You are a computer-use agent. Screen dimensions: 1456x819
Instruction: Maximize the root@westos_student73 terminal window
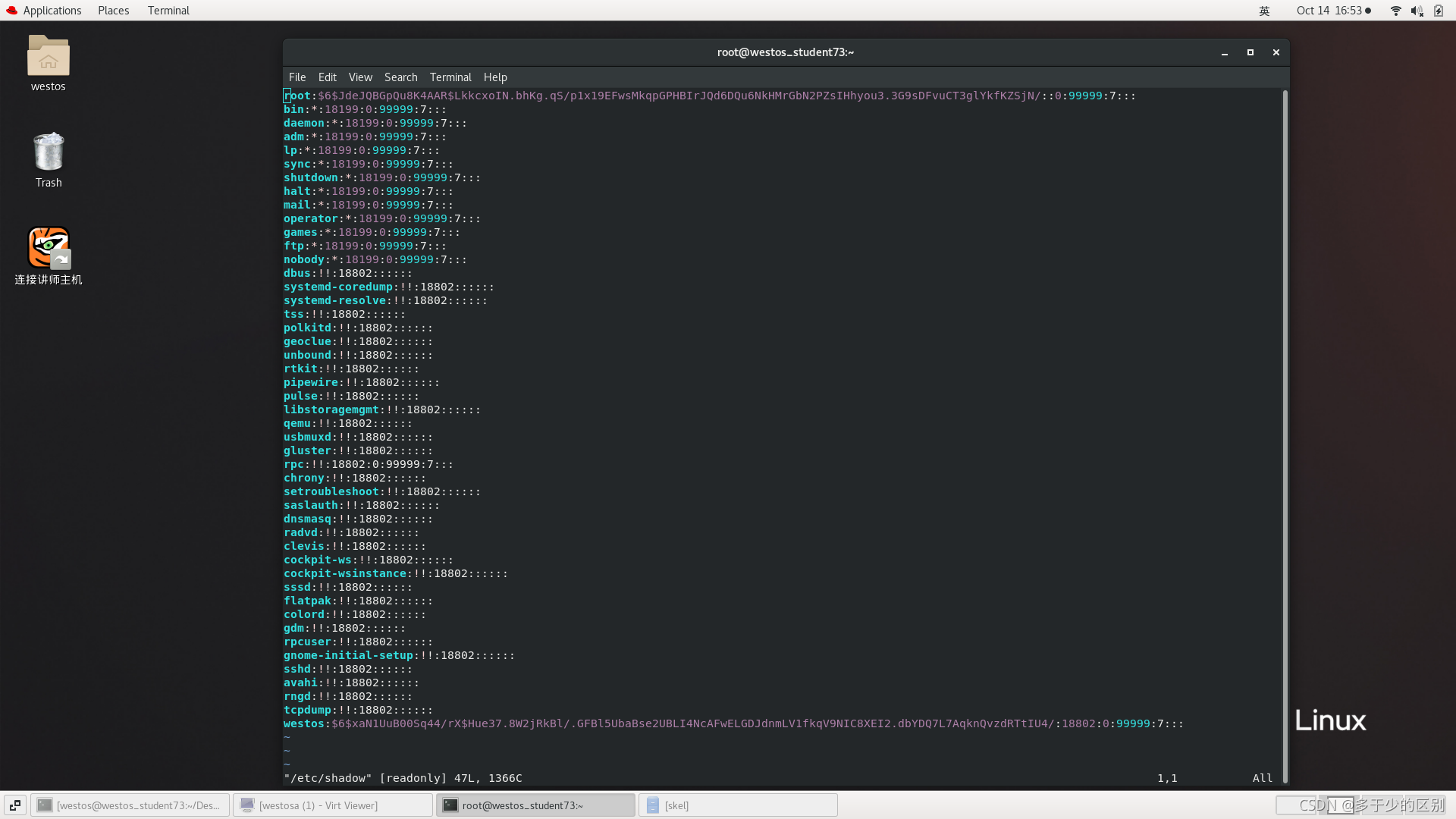click(x=1250, y=52)
